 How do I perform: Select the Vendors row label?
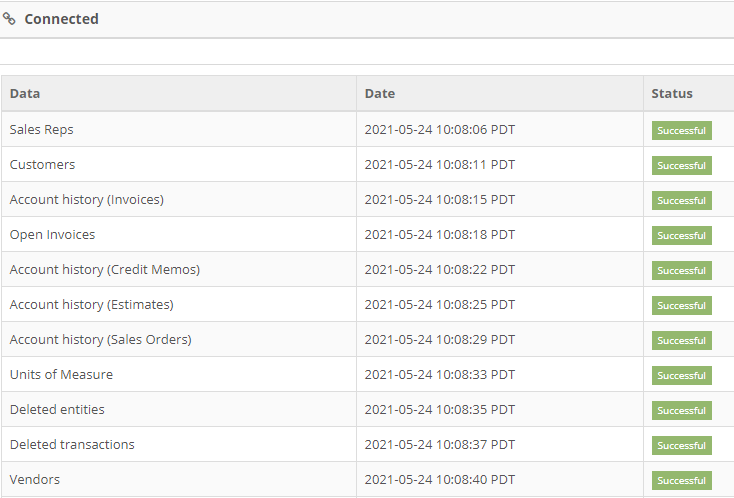coord(35,480)
